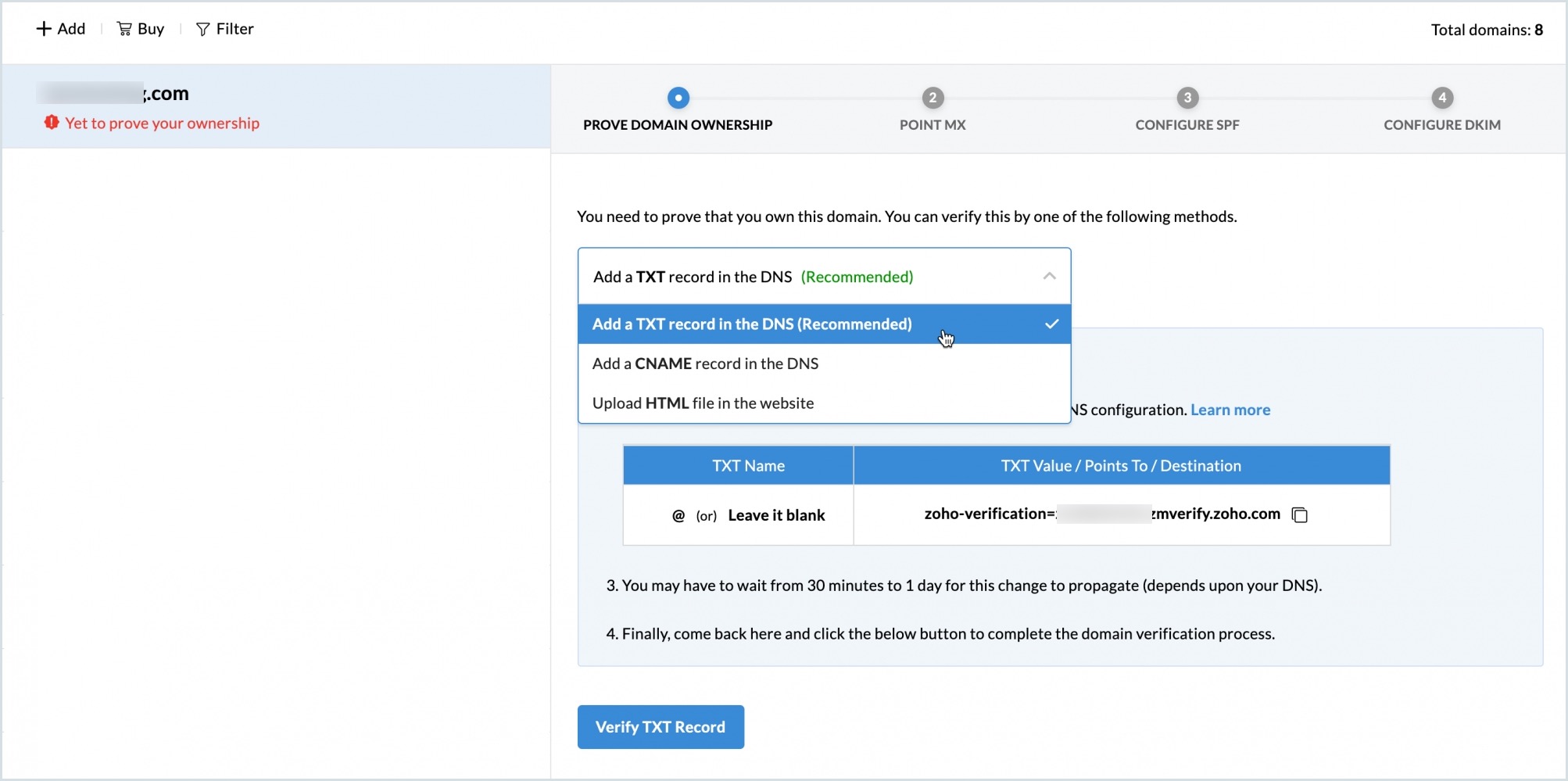
Task: Click step 4 'Finally, come back here' text
Action: coord(940,634)
